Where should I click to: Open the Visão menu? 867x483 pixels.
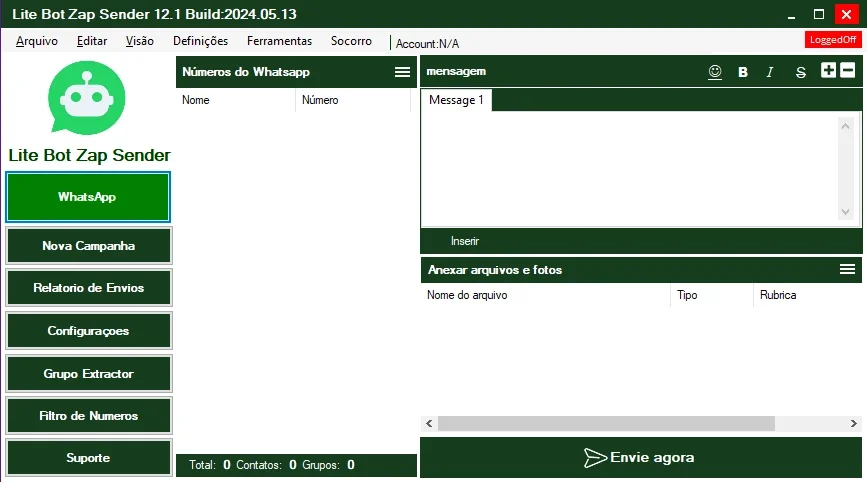point(139,41)
